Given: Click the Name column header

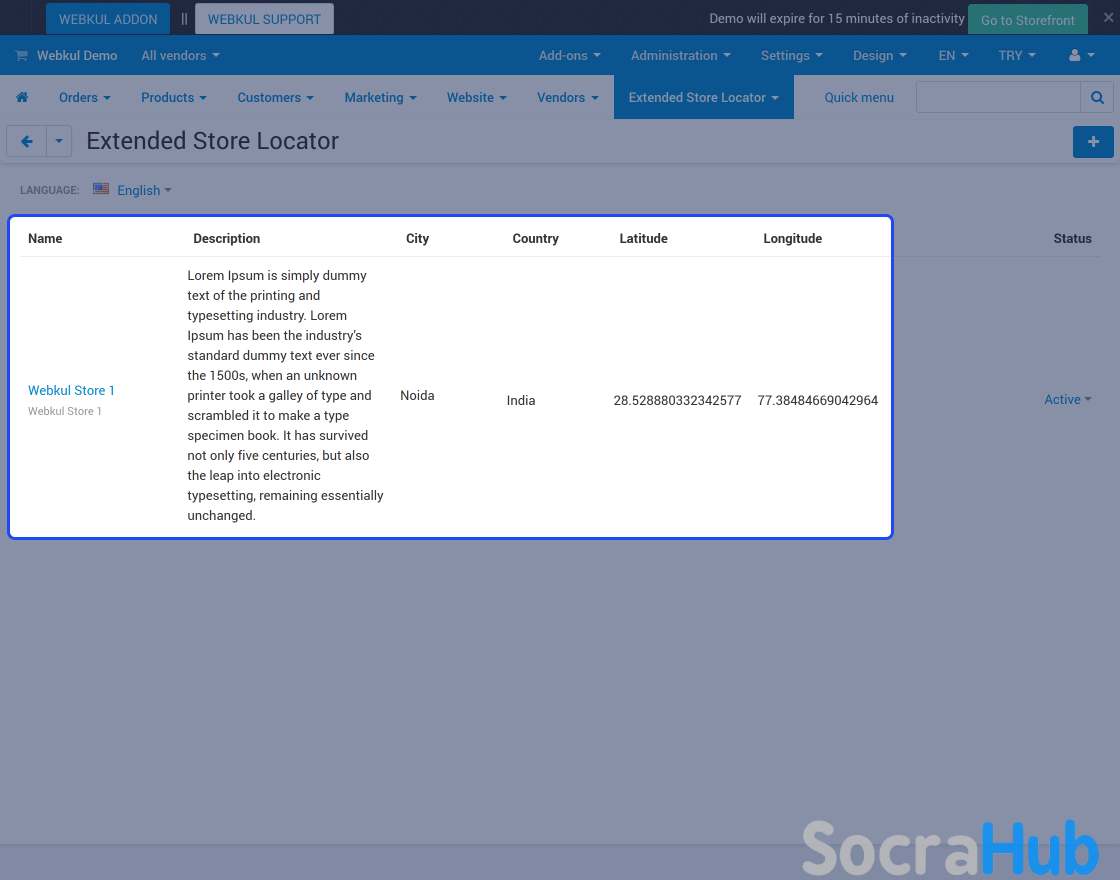Looking at the screenshot, I should [x=45, y=239].
